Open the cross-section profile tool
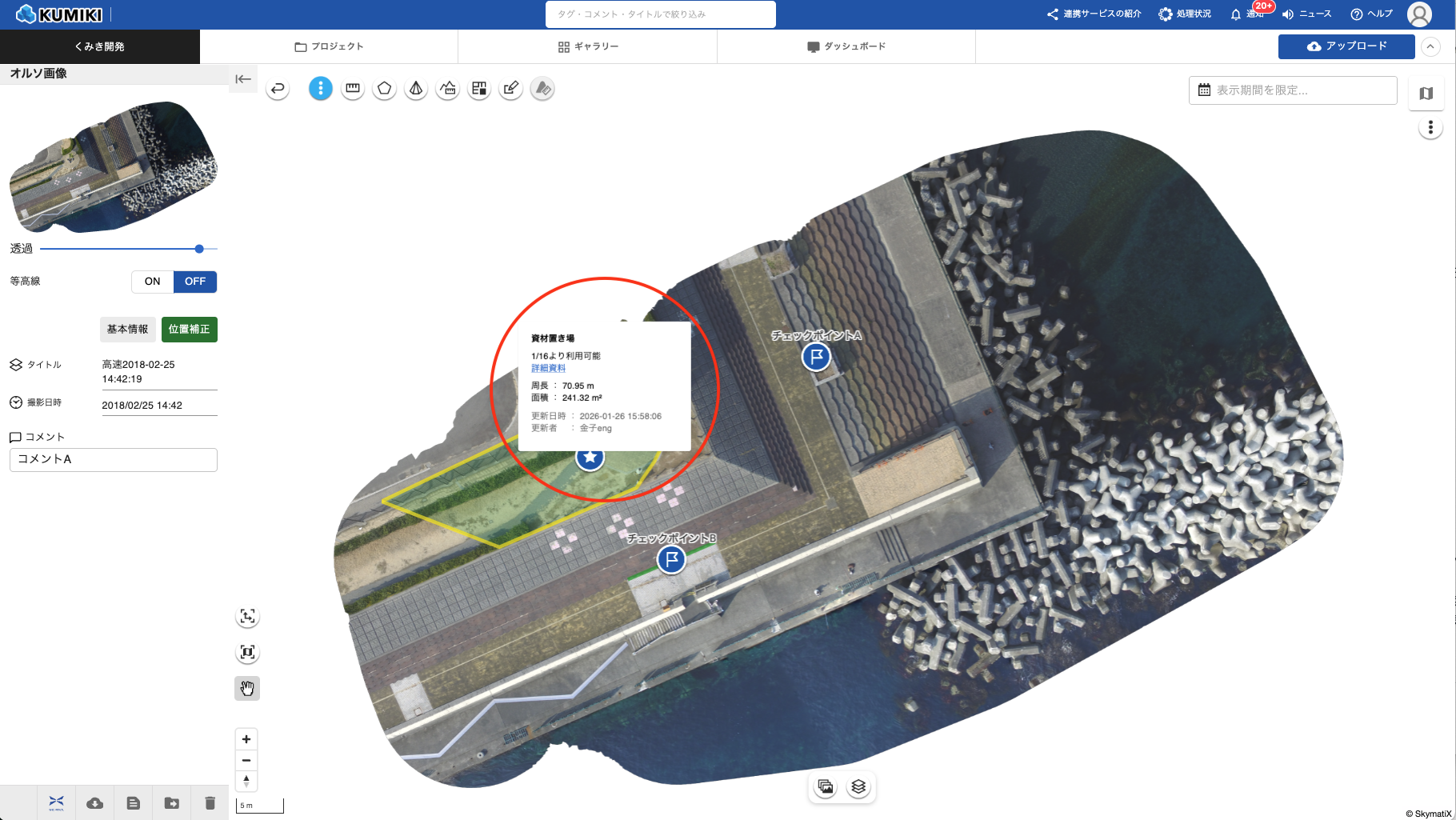Viewport: 1456px width, 820px height. click(448, 89)
